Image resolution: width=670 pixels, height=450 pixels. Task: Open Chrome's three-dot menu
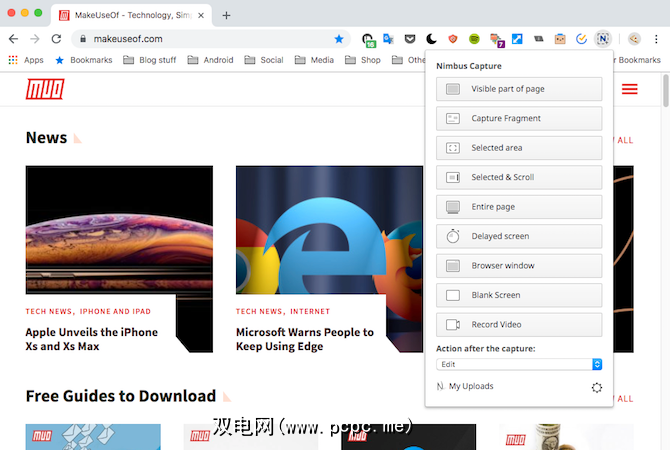pyautogui.click(x=656, y=39)
